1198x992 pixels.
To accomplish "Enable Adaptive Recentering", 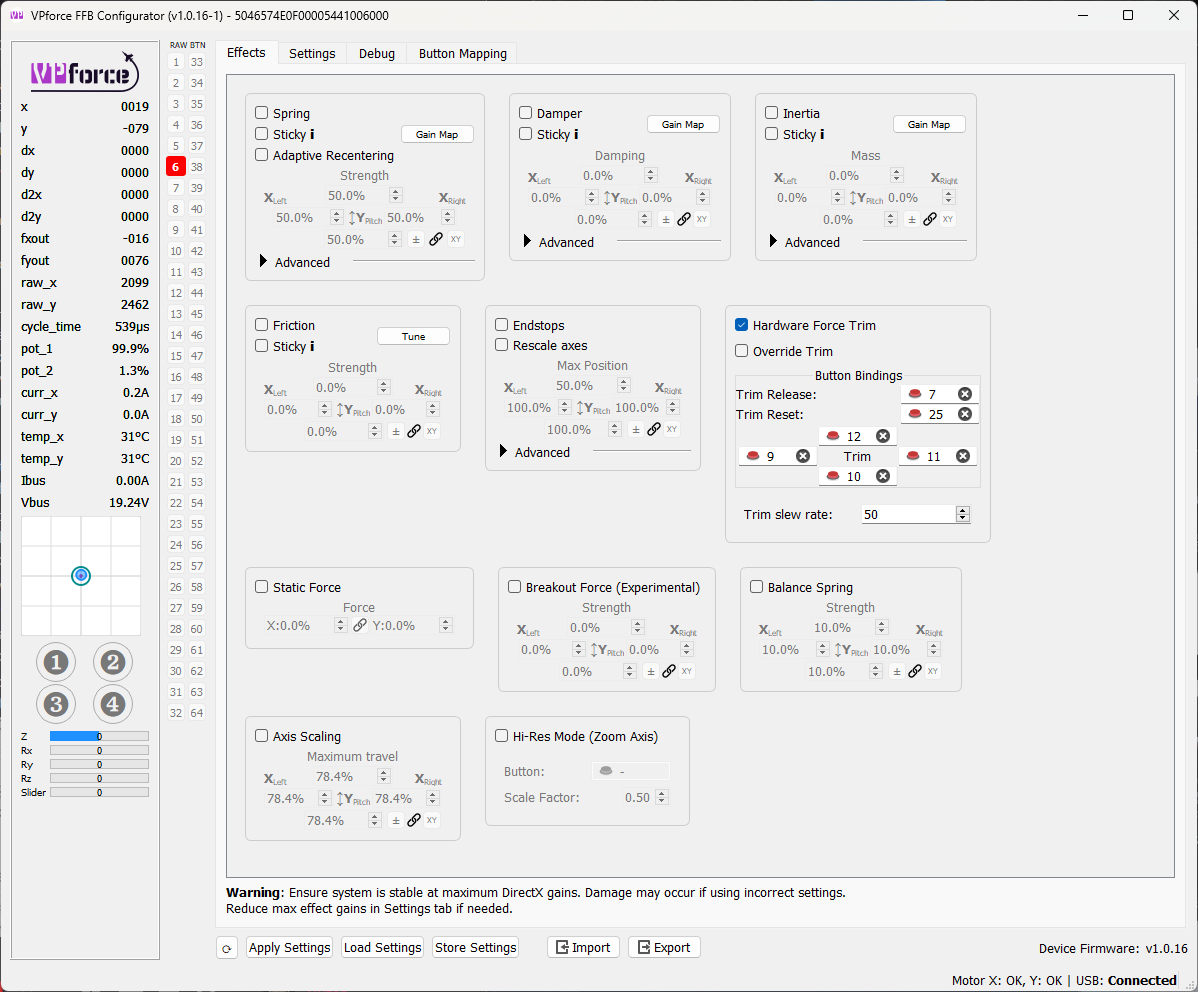I will [261, 155].
